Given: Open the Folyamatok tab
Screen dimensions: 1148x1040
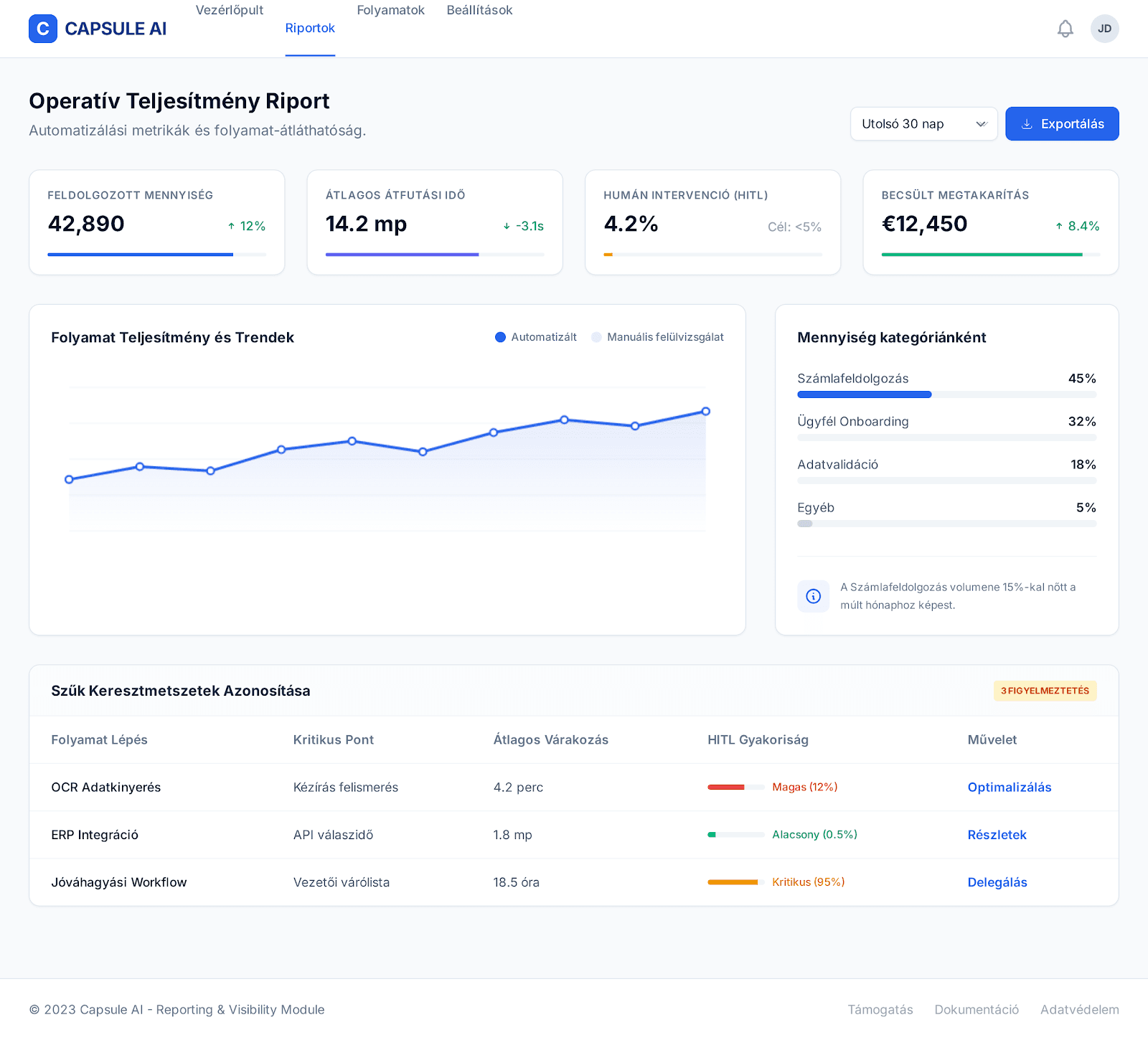Looking at the screenshot, I should [390, 11].
